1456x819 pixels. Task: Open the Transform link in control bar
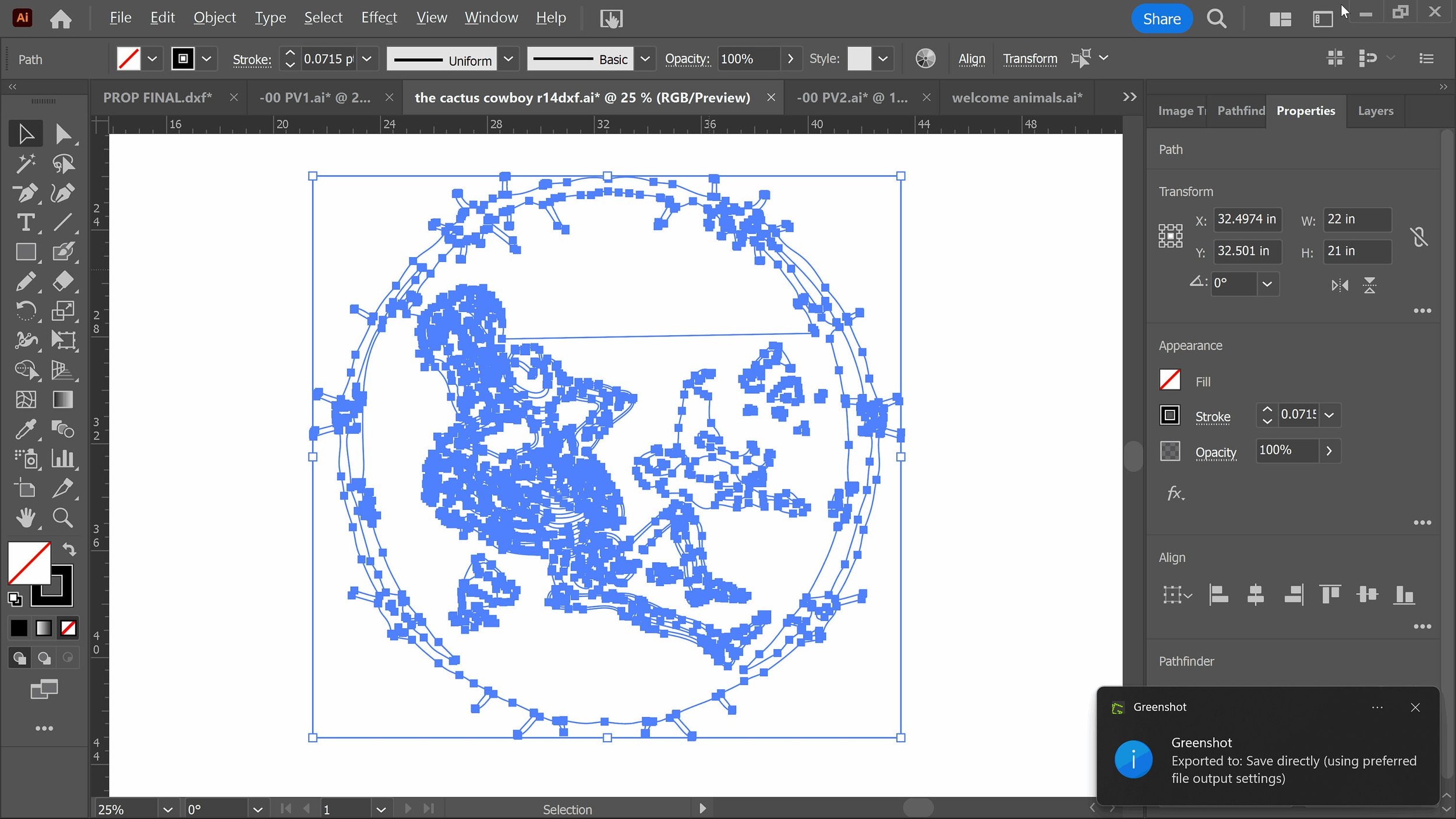1030,59
